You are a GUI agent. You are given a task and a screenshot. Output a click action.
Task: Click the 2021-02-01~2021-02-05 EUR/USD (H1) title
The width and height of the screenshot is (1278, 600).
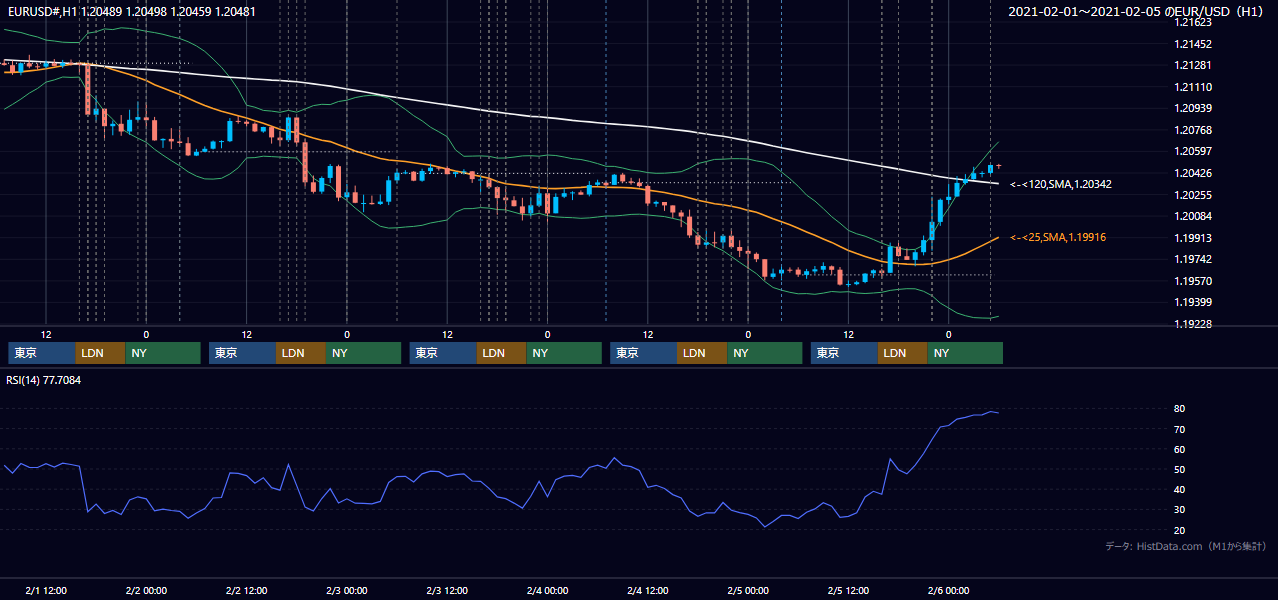pyautogui.click(x=1137, y=12)
